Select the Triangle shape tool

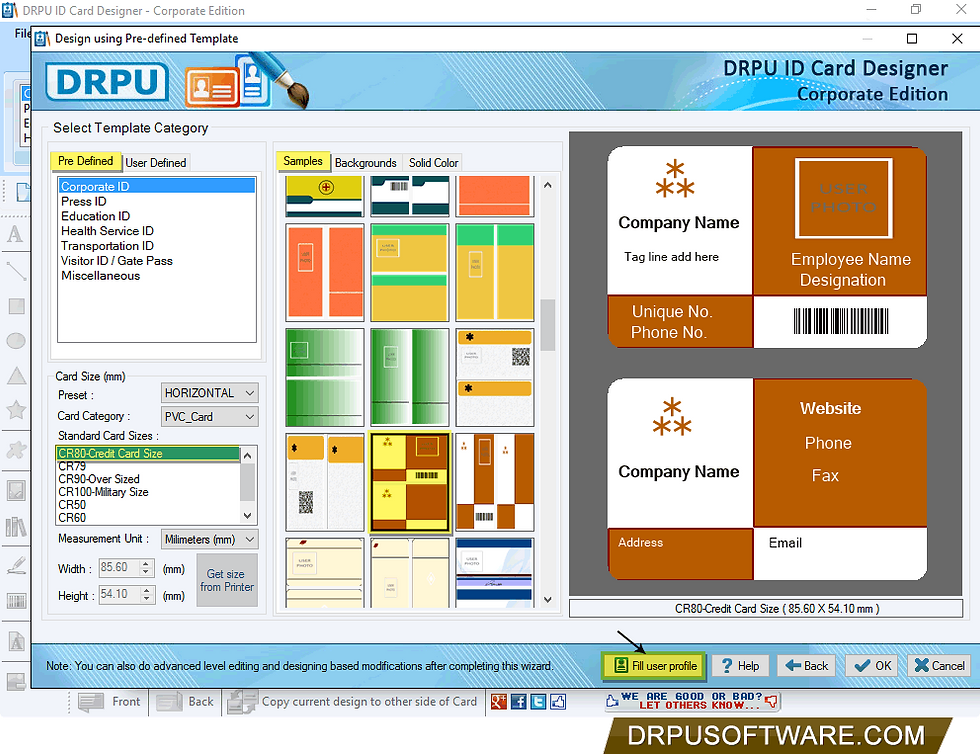(x=16, y=376)
